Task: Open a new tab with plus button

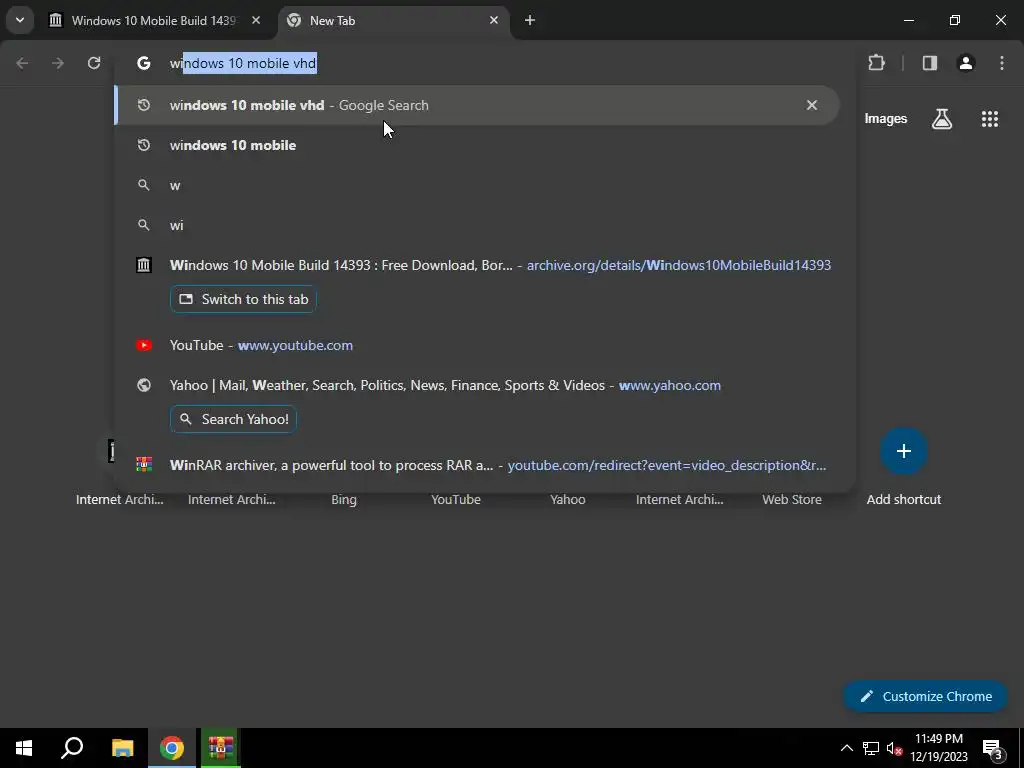Action: [530, 20]
